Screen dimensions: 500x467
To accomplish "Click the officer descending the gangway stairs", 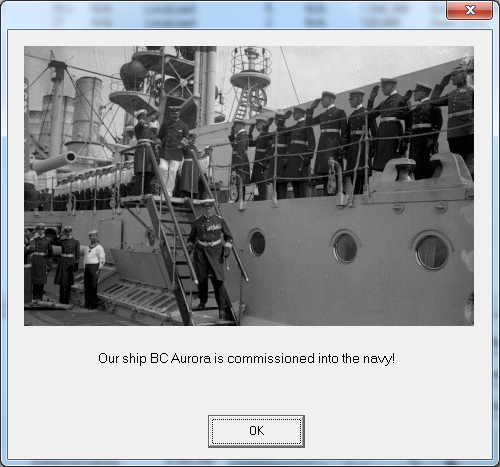I will (x=210, y=256).
